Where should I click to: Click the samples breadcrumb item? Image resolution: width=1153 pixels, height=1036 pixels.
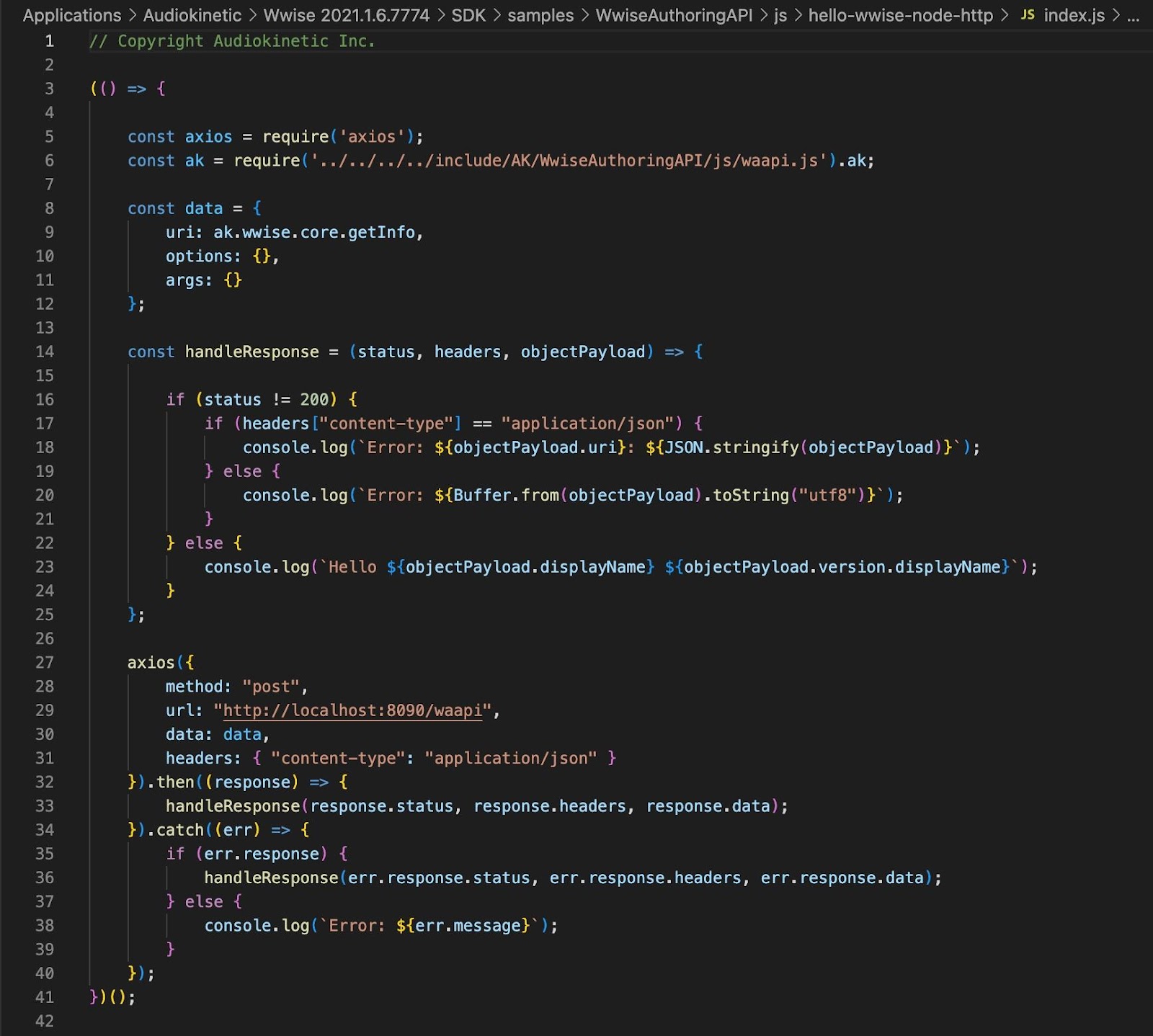pyautogui.click(x=540, y=15)
